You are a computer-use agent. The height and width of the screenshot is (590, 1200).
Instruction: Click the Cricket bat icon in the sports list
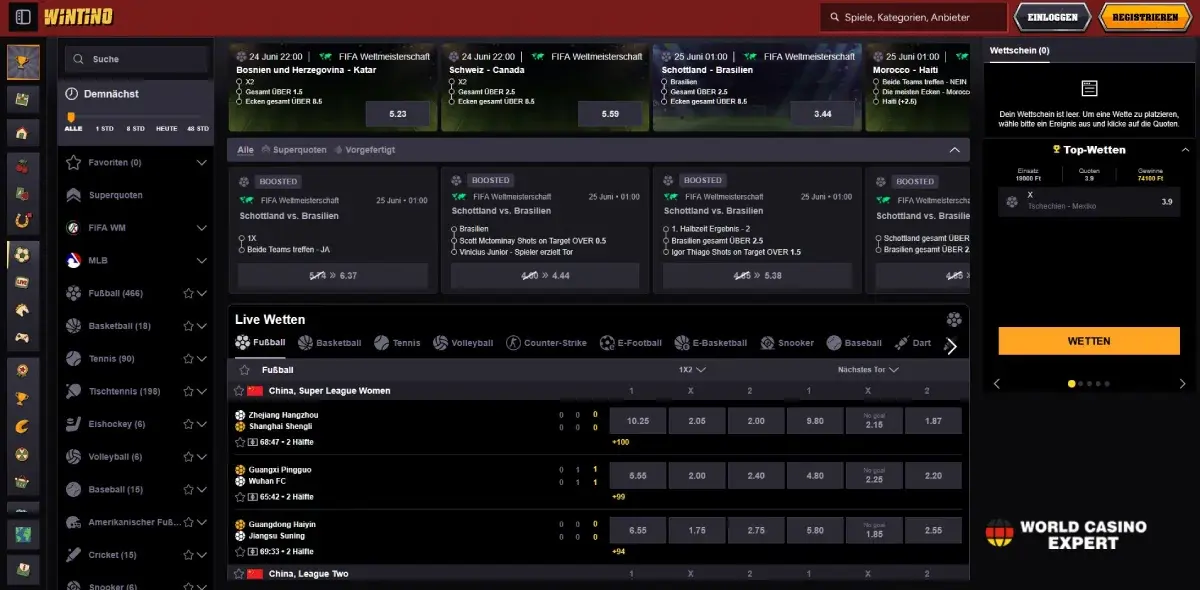73,554
